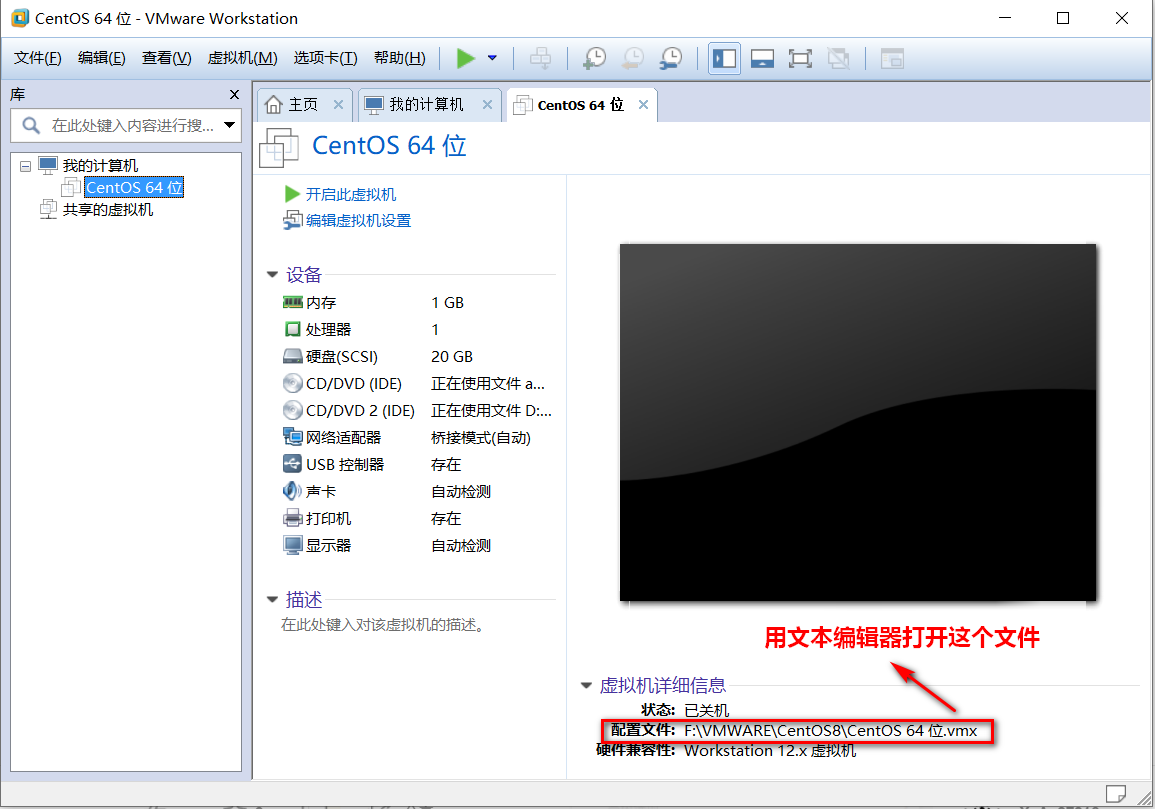Click the status bar message icon
1155x809 pixels.
click(x=1115, y=794)
